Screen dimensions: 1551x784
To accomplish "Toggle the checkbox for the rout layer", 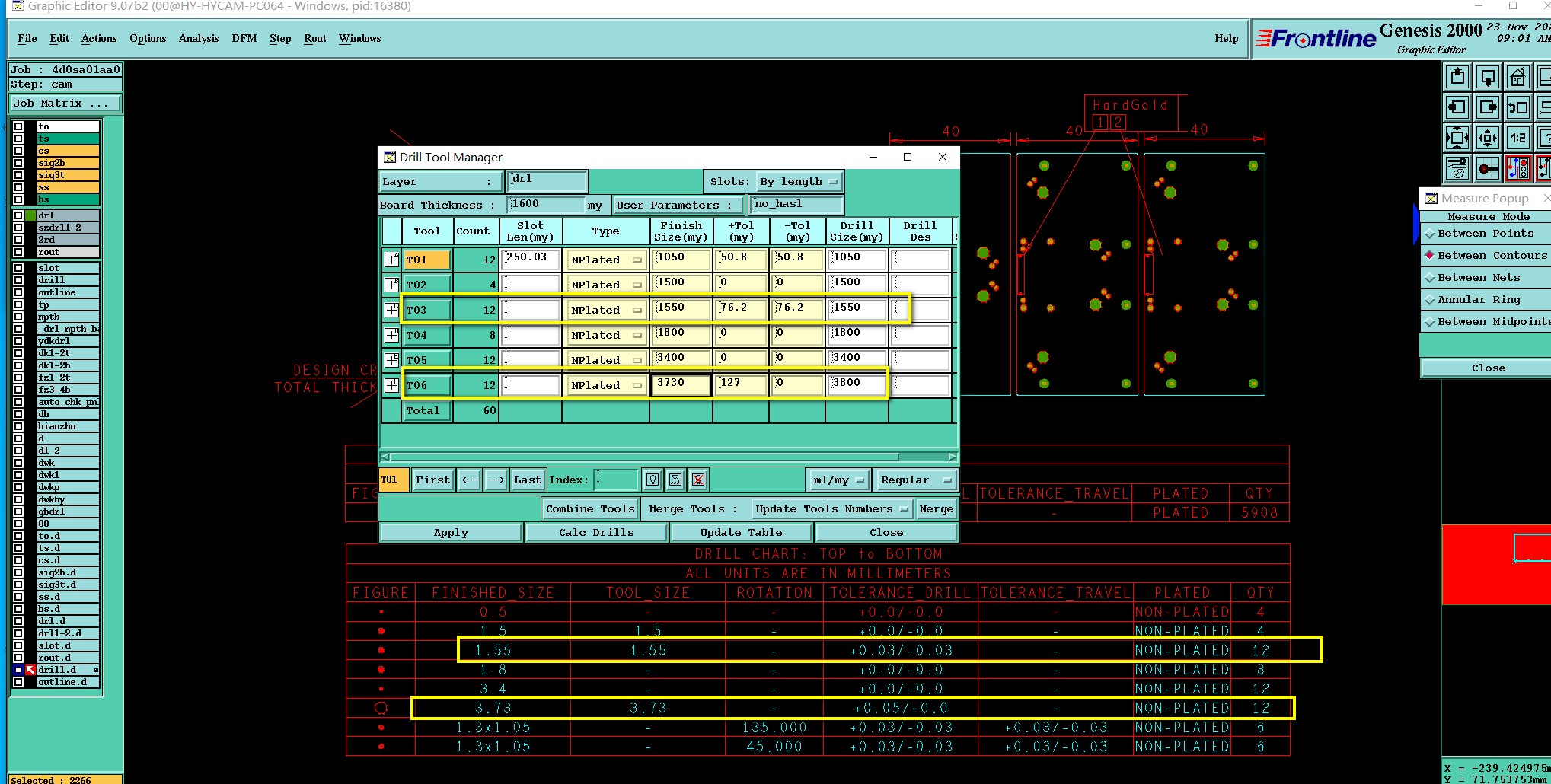I will (18, 252).
